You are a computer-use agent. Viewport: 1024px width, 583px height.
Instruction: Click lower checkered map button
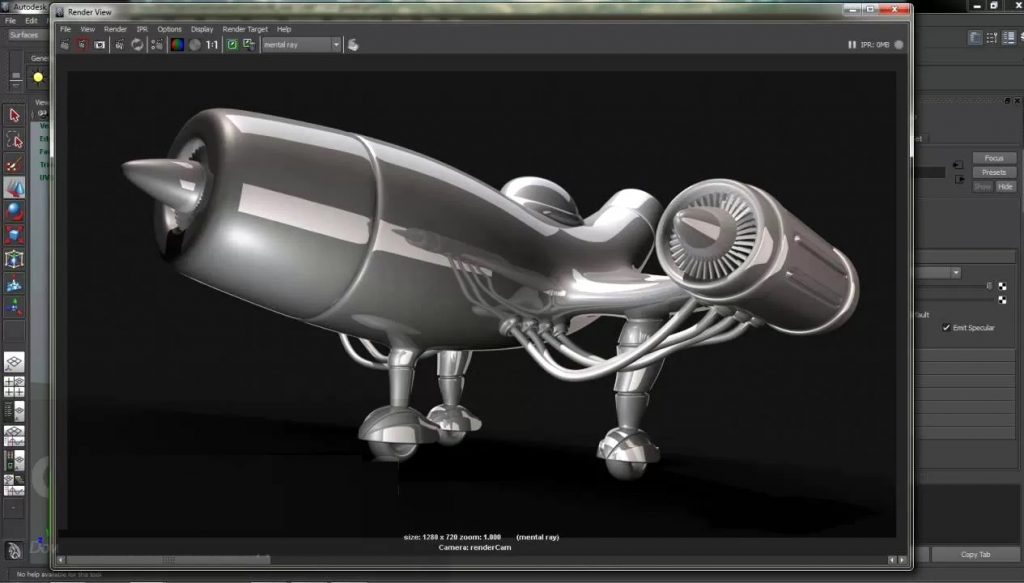click(x=1002, y=300)
